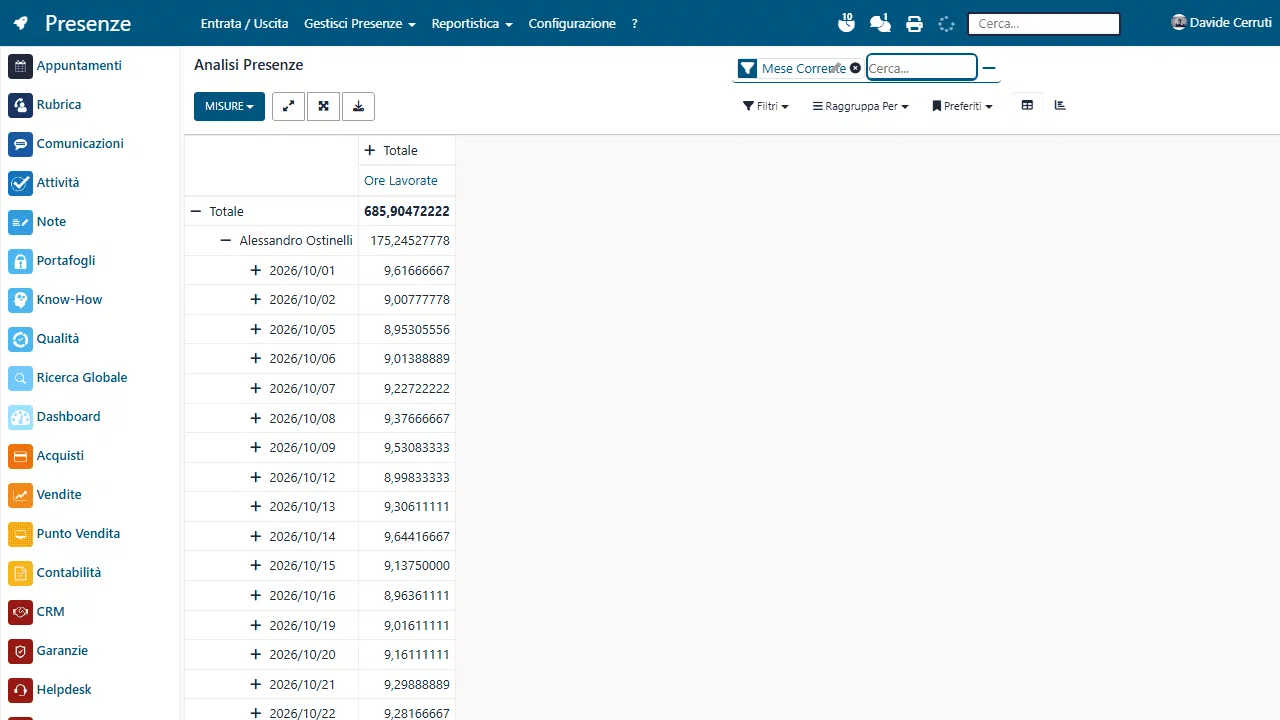Open the conversations chat bubbles icon
Image resolution: width=1280 pixels, height=720 pixels.
point(880,23)
